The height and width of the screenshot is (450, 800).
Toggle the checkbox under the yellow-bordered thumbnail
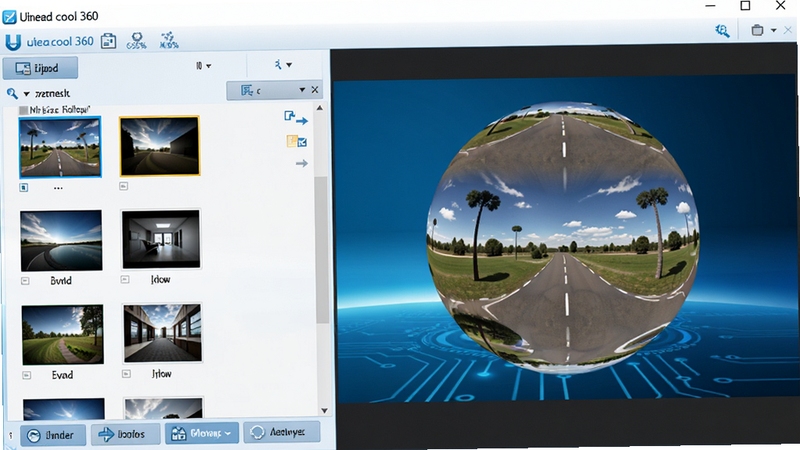point(123,186)
